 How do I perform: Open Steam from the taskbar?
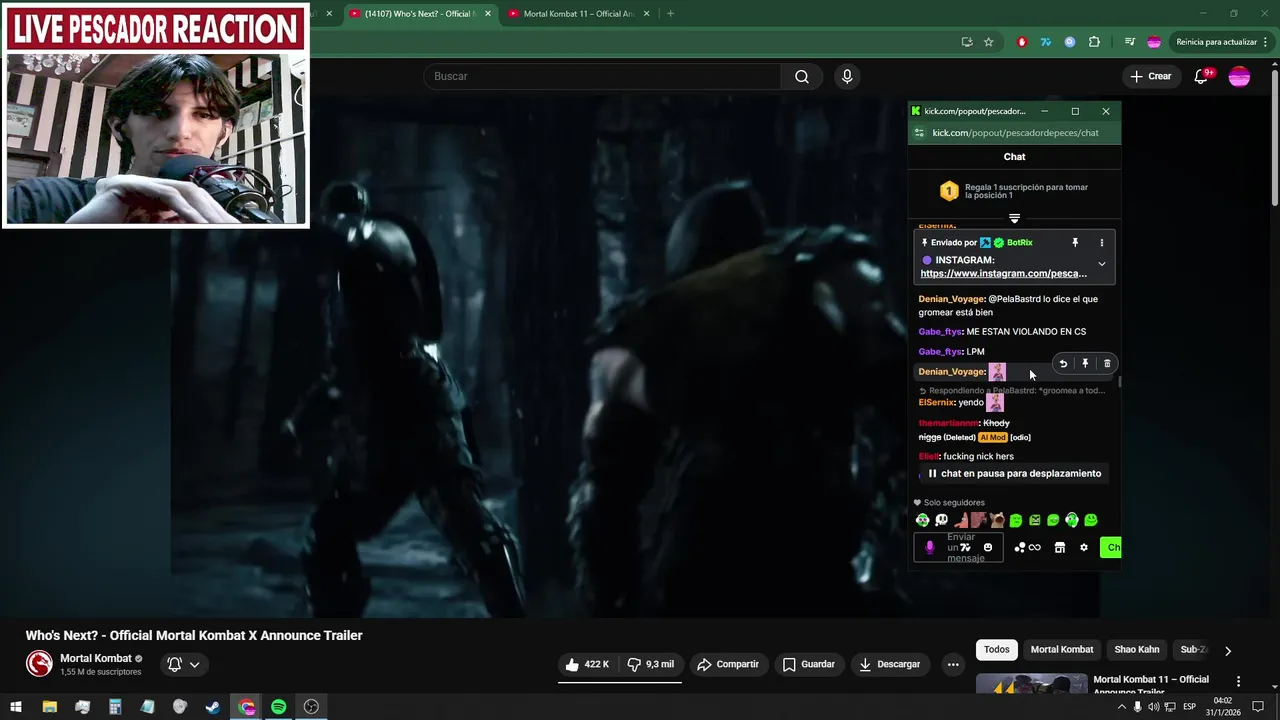[213, 707]
